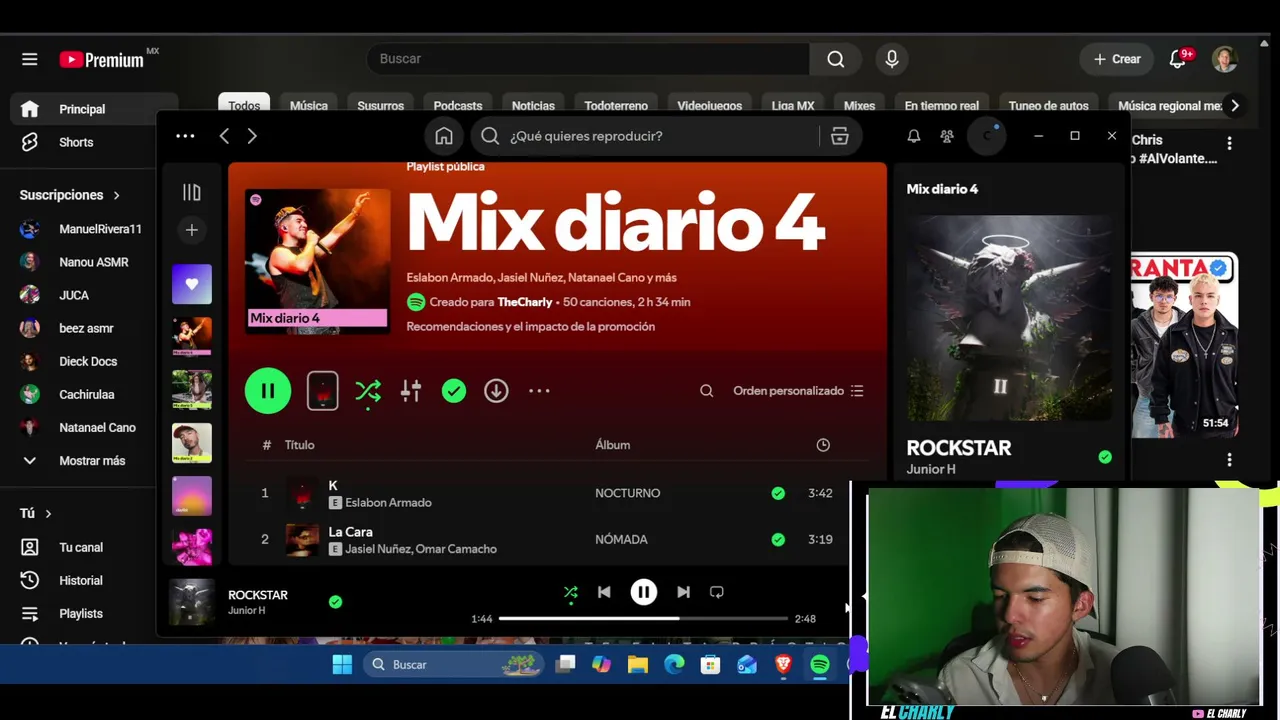The image size is (1280, 720).
Task: Open the YouTube hamburger guide menu
Action: [x=30, y=59]
